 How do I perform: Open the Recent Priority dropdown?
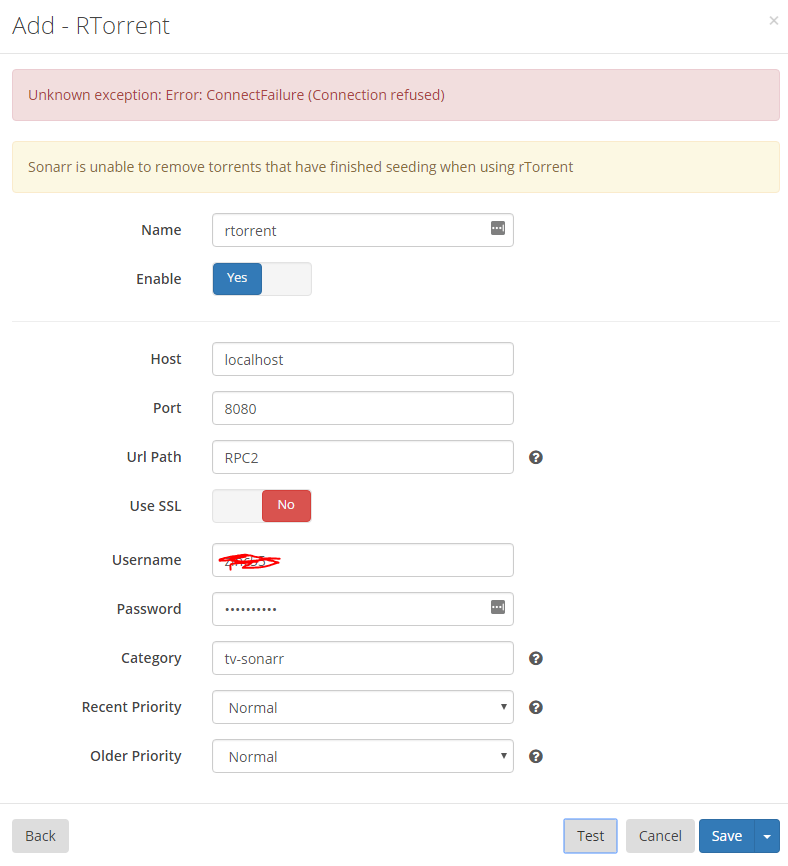point(363,707)
